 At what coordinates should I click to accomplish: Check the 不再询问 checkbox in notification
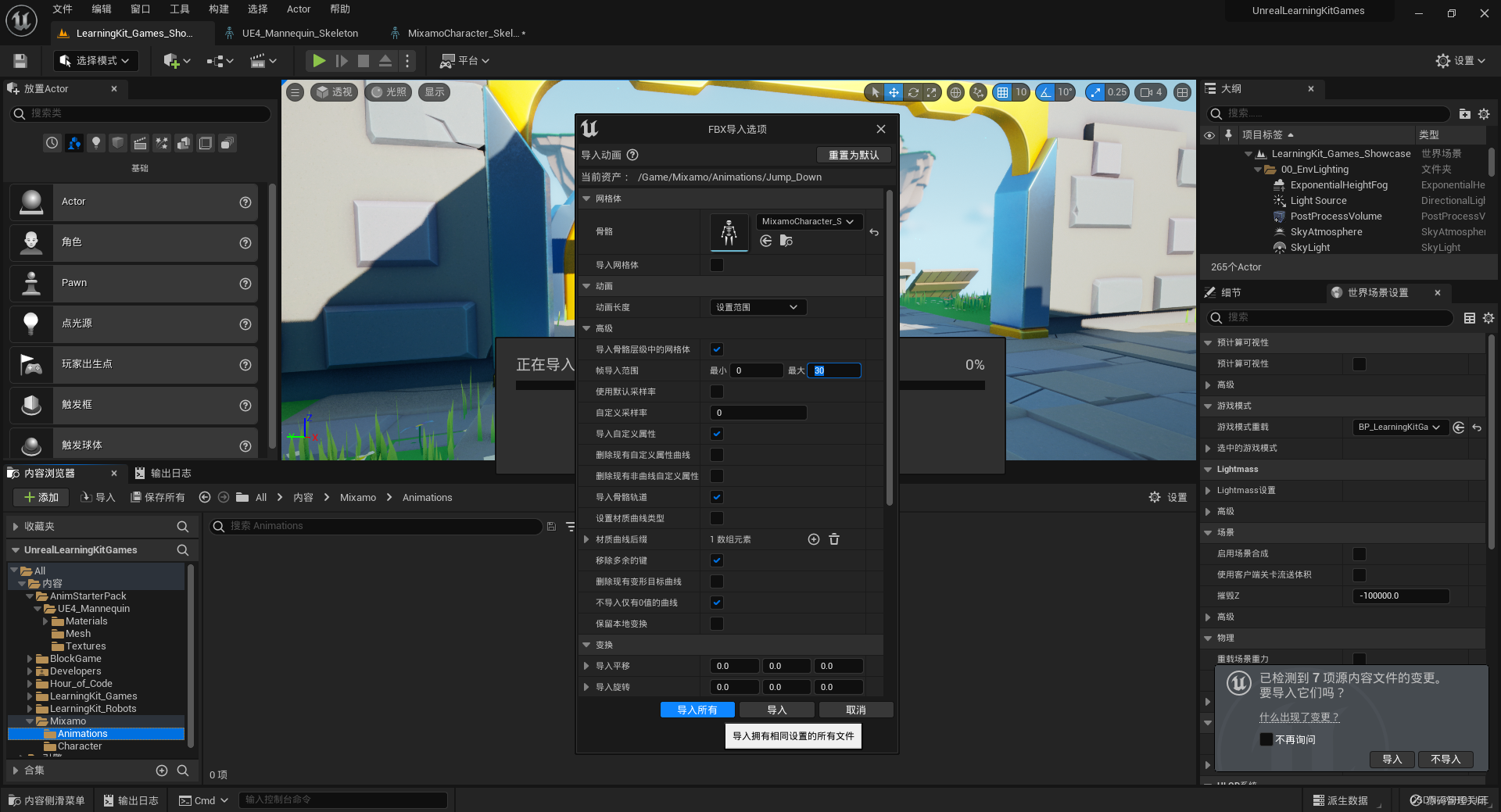1266,739
